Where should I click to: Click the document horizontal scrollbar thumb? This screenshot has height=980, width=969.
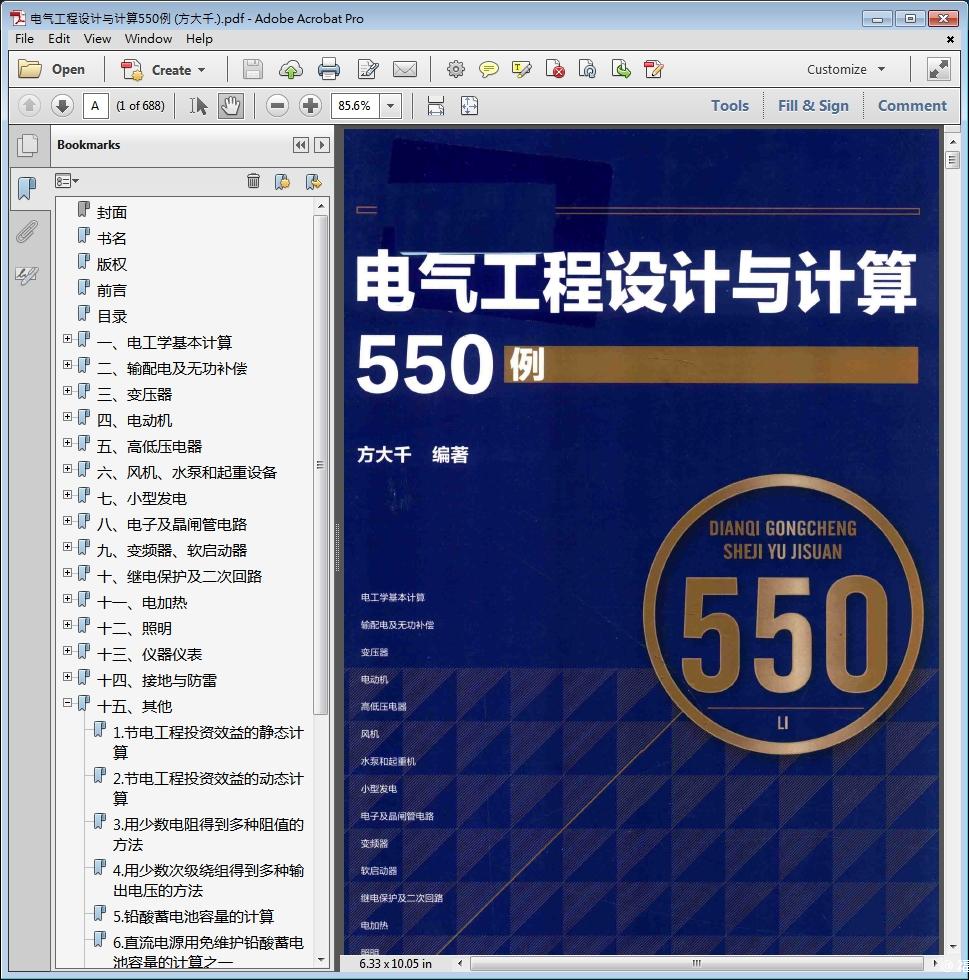(696, 963)
